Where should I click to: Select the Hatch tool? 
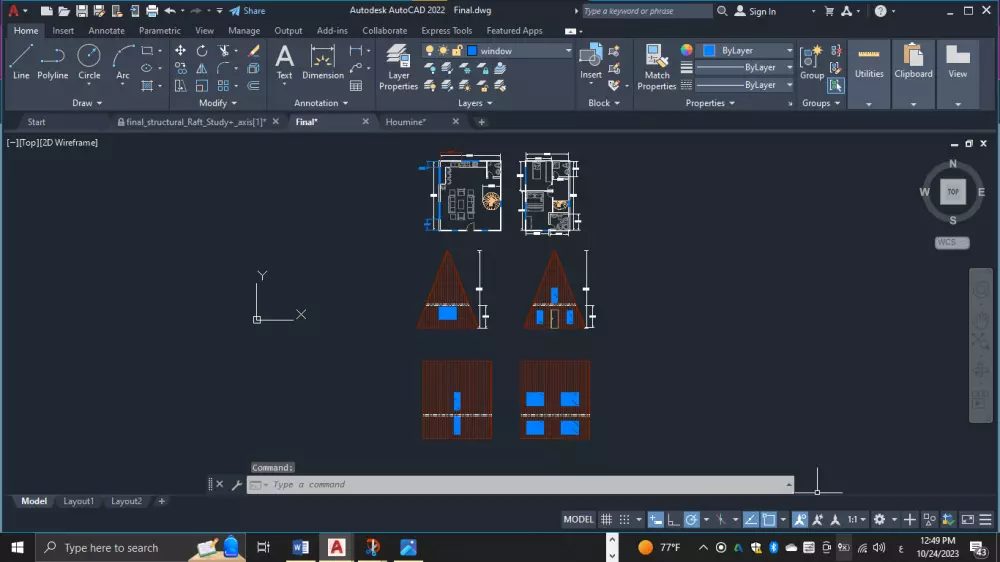pos(147,85)
